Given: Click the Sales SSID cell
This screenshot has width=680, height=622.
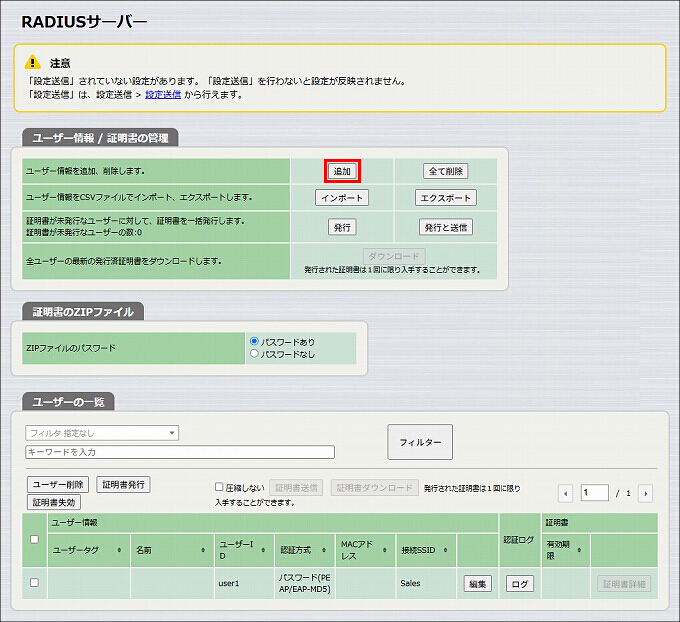Looking at the screenshot, I should point(426,583).
